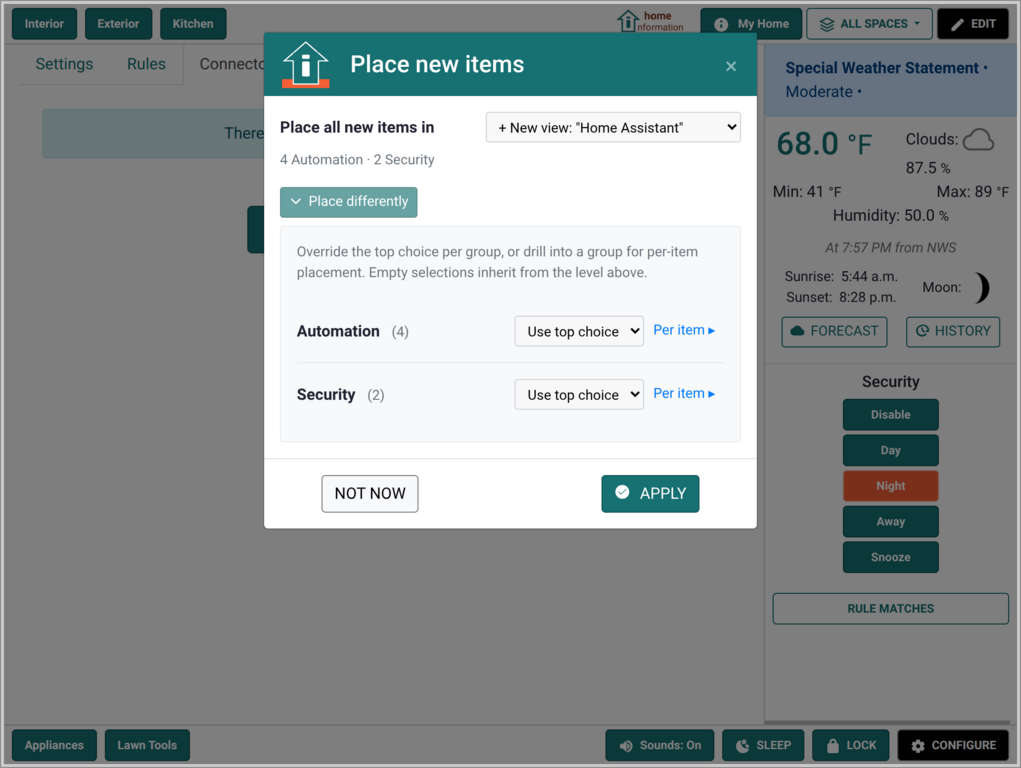Switch to the Connectors tab

[x=231, y=64]
